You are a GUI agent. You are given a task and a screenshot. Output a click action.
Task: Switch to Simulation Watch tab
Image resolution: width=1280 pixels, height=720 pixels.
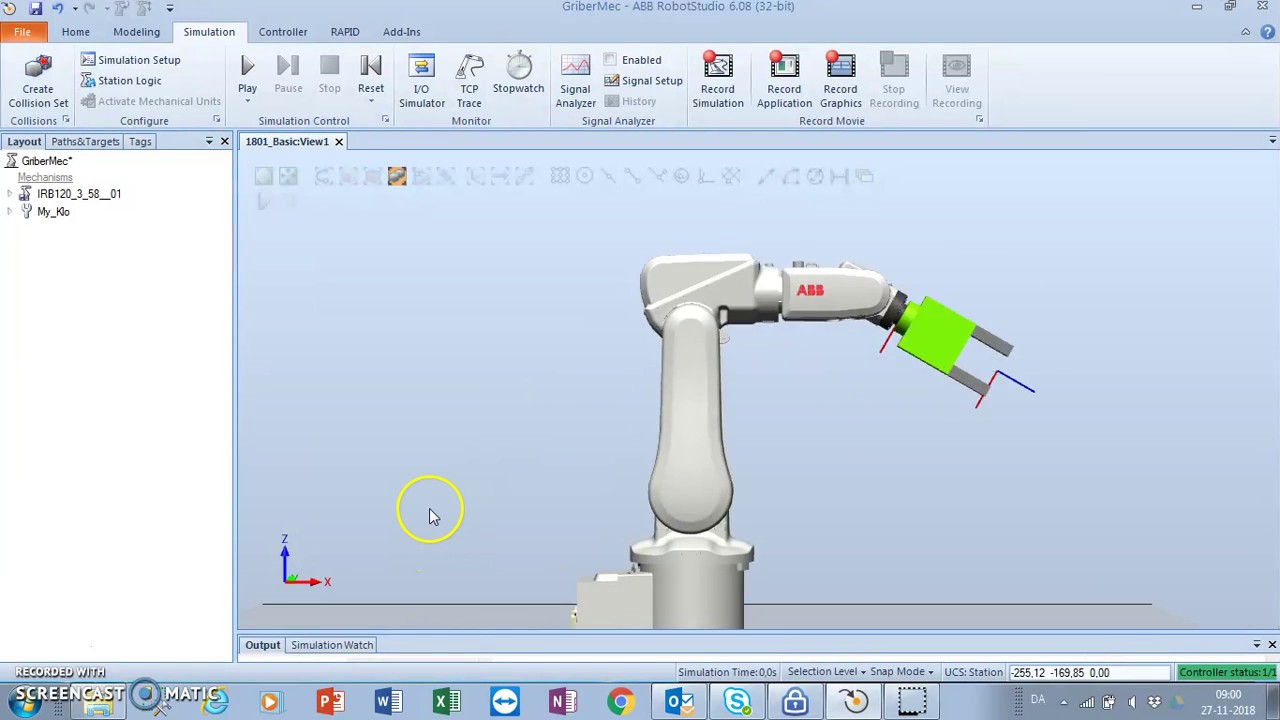[x=332, y=645]
